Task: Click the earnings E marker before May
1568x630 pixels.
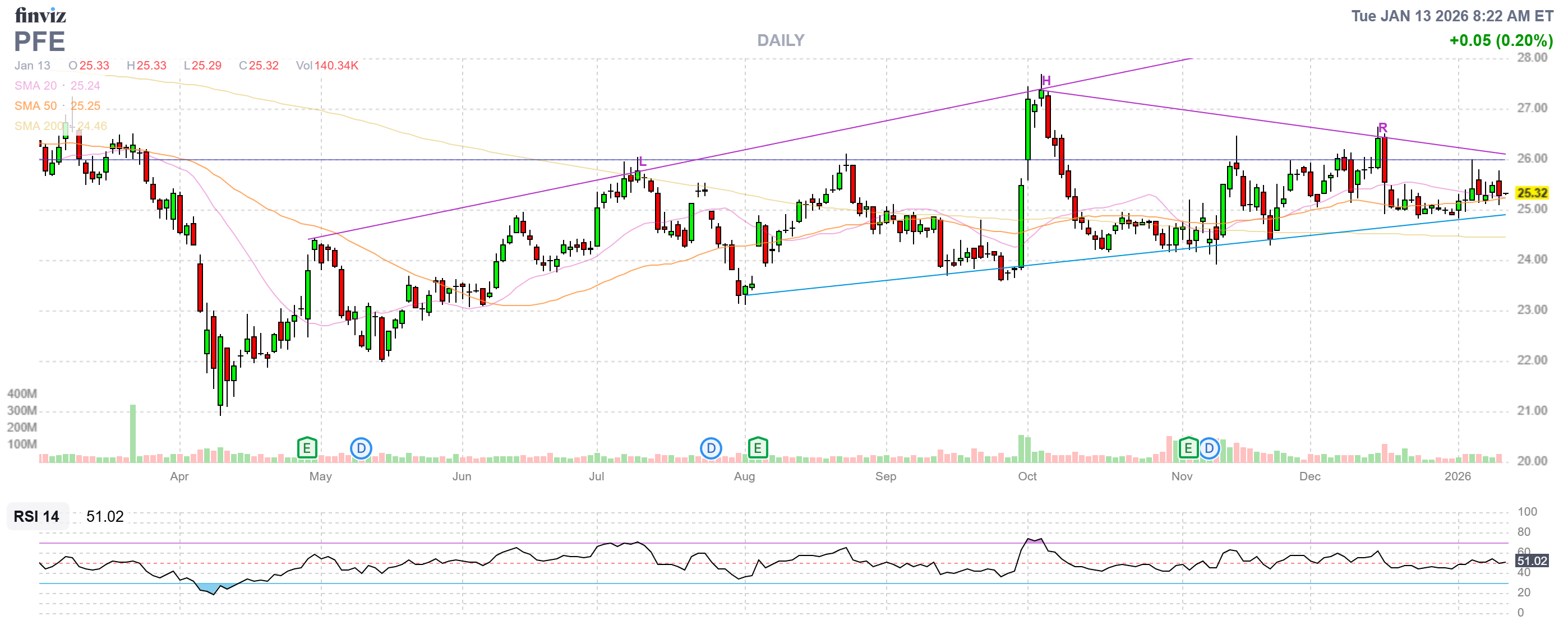Action: pos(307,449)
